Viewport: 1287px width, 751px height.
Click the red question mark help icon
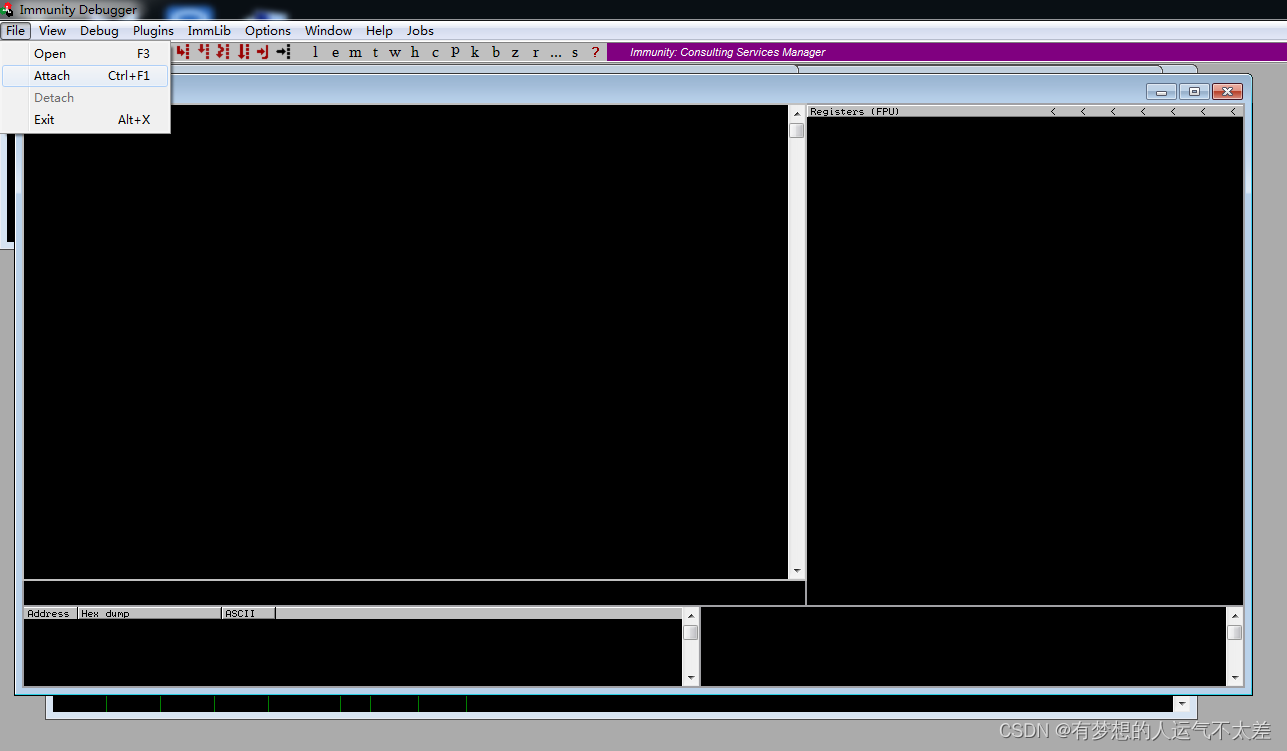click(x=595, y=52)
